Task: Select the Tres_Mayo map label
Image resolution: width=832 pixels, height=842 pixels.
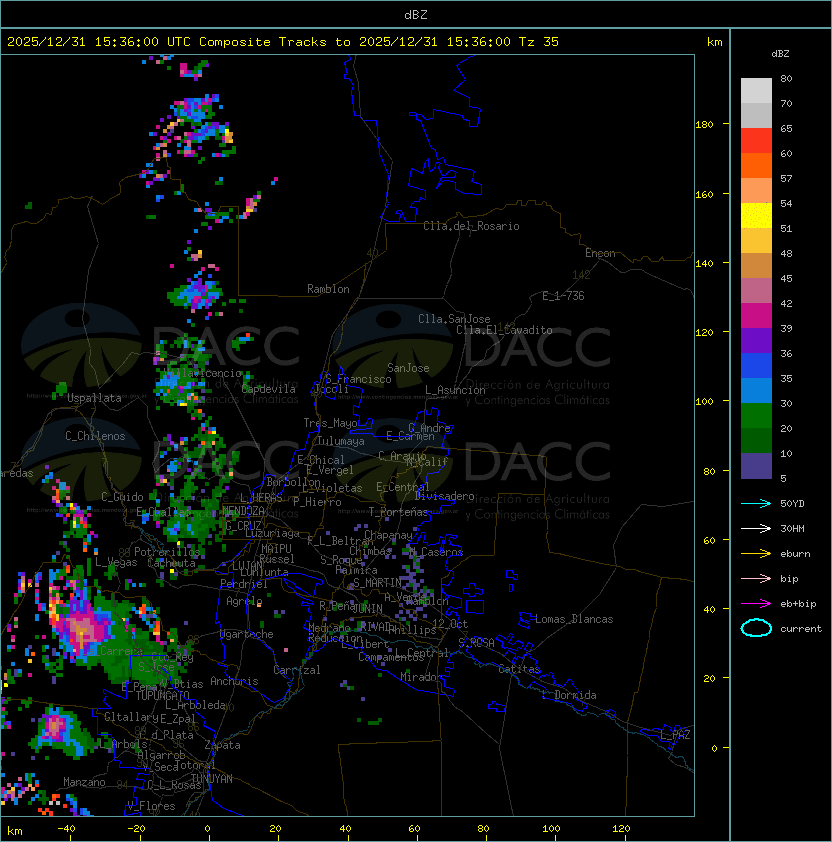Action: pyautogui.click(x=330, y=423)
